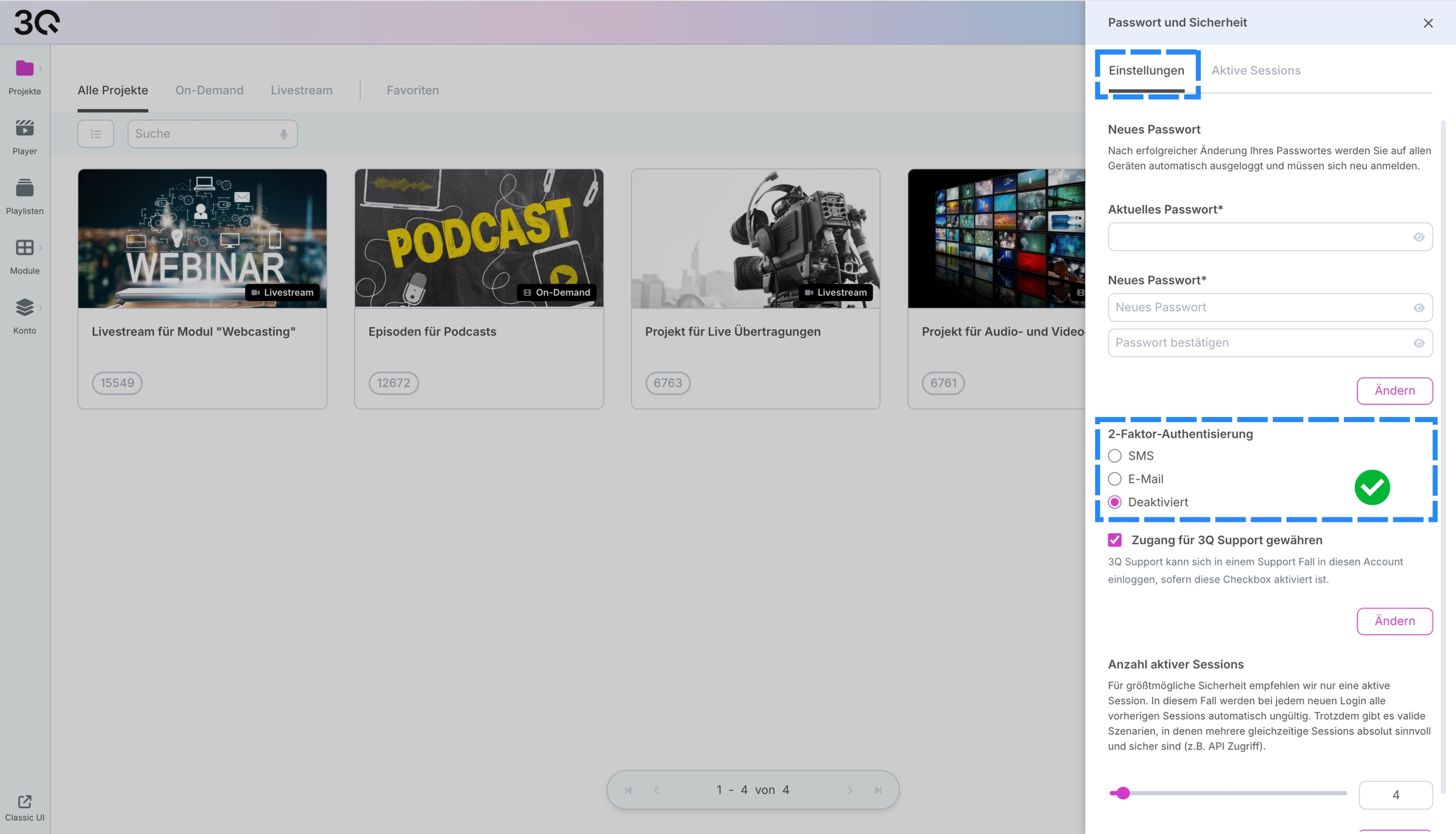Open the Module grid icon
The height and width of the screenshot is (834, 1456).
coord(25,248)
